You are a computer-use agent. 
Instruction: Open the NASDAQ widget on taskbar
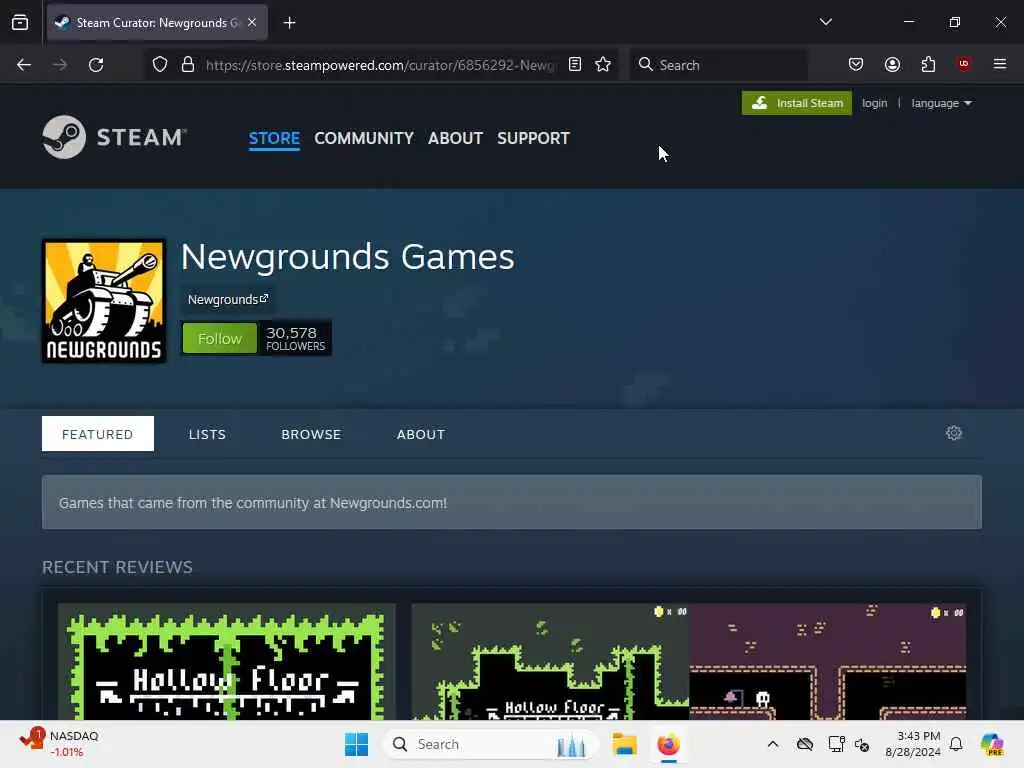(x=58, y=744)
